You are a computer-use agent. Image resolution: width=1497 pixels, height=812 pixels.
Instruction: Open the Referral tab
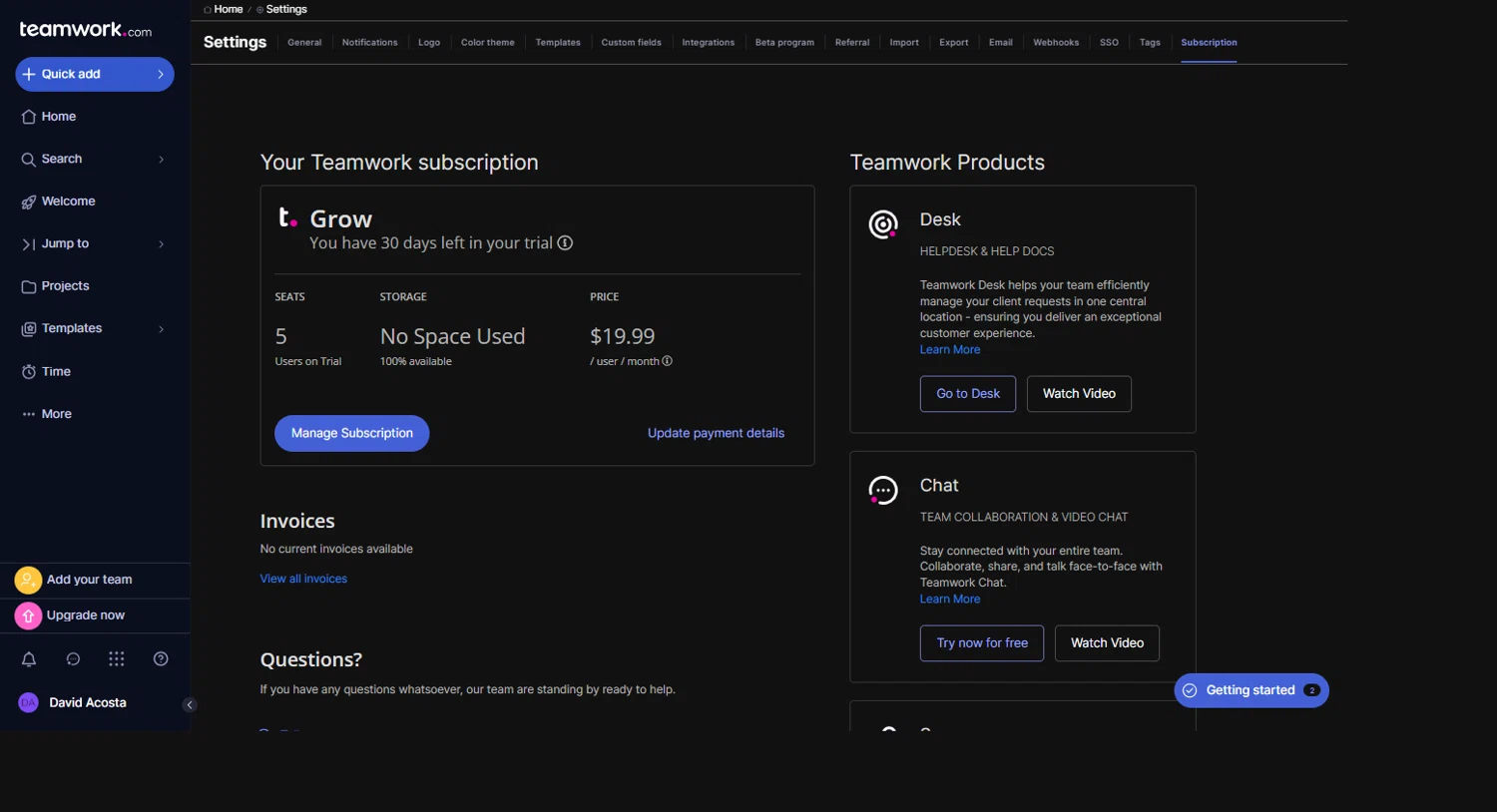pos(852,43)
